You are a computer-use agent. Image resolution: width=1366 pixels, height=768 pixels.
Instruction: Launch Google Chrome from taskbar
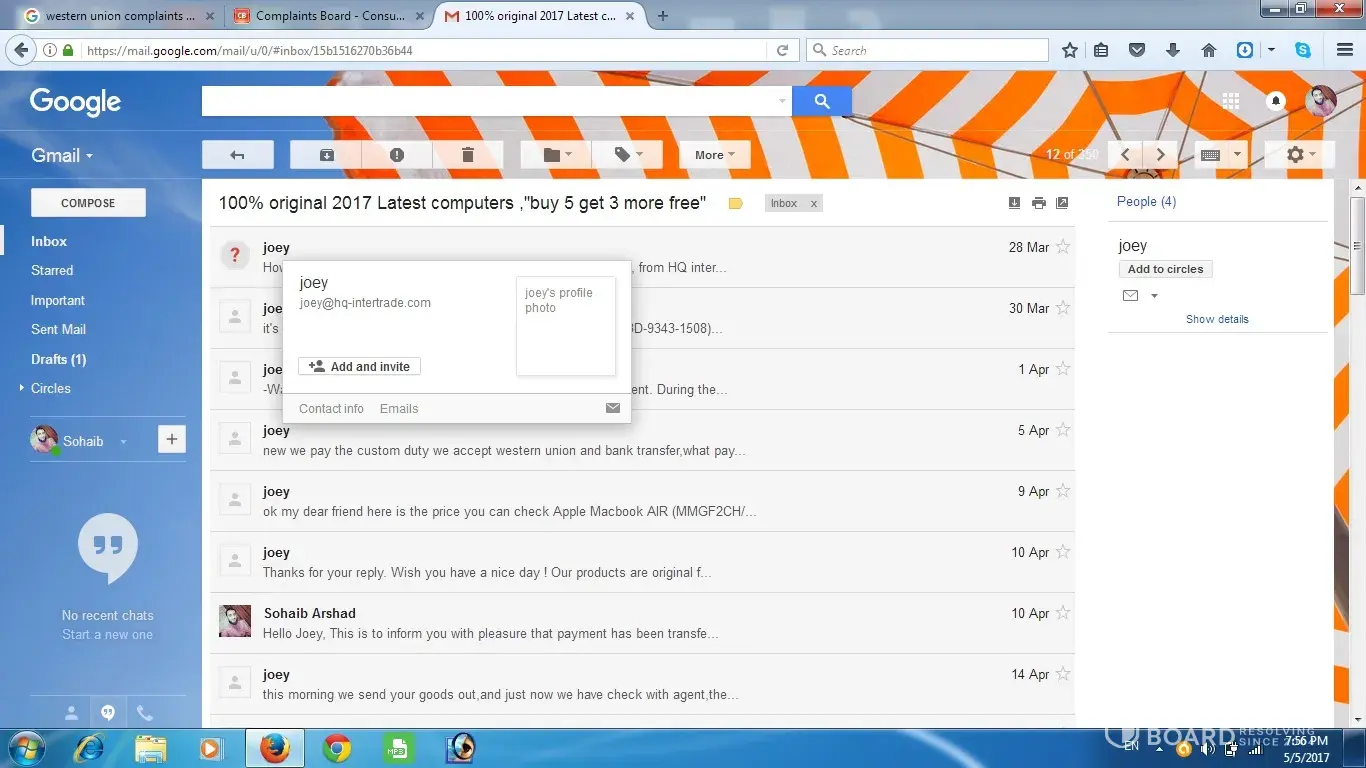[337, 747]
